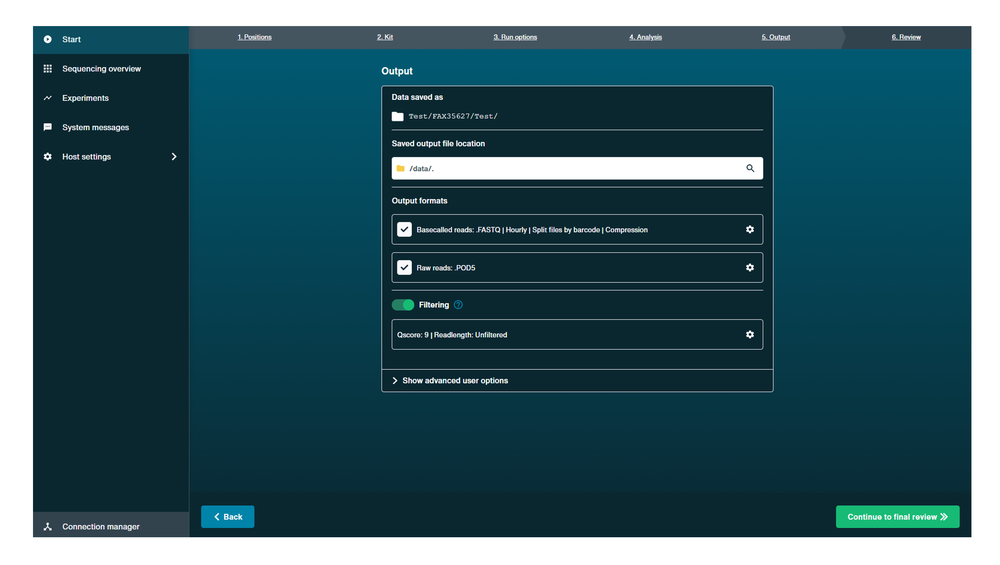The width and height of the screenshot is (1000, 565).
Task: Select step 5. Output tab
Action: pyautogui.click(x=776, y=37)
